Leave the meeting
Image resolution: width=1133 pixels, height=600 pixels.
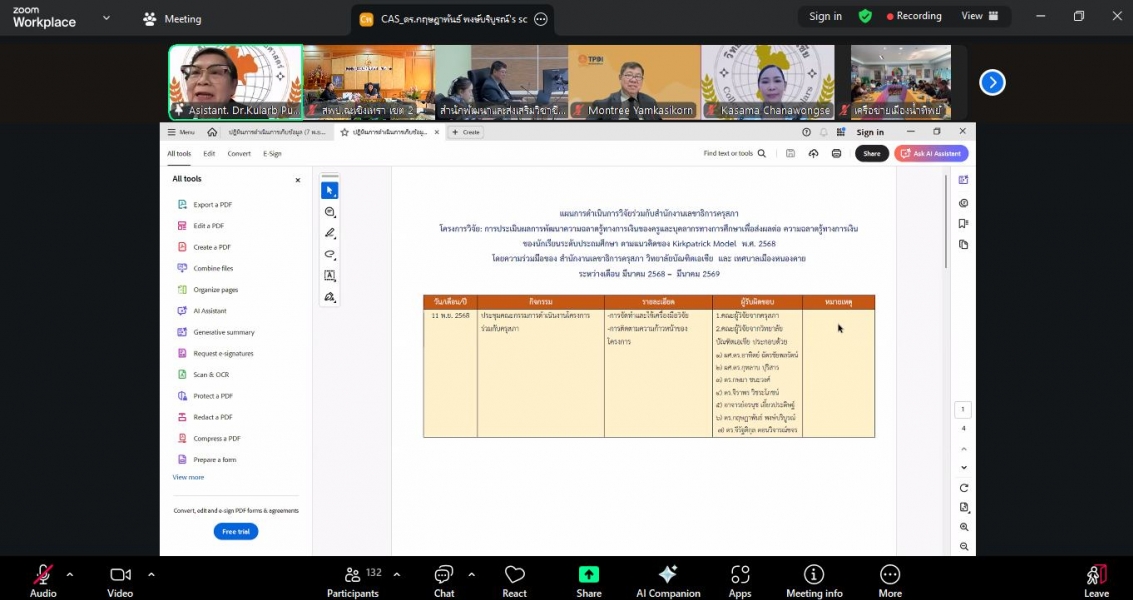(1096, 577)
